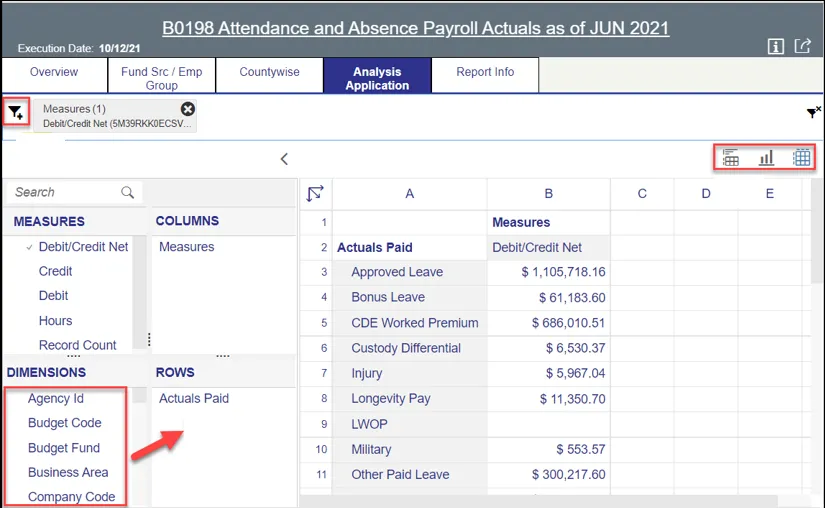
Task: Open the report information icon
Action: (775, 46)
